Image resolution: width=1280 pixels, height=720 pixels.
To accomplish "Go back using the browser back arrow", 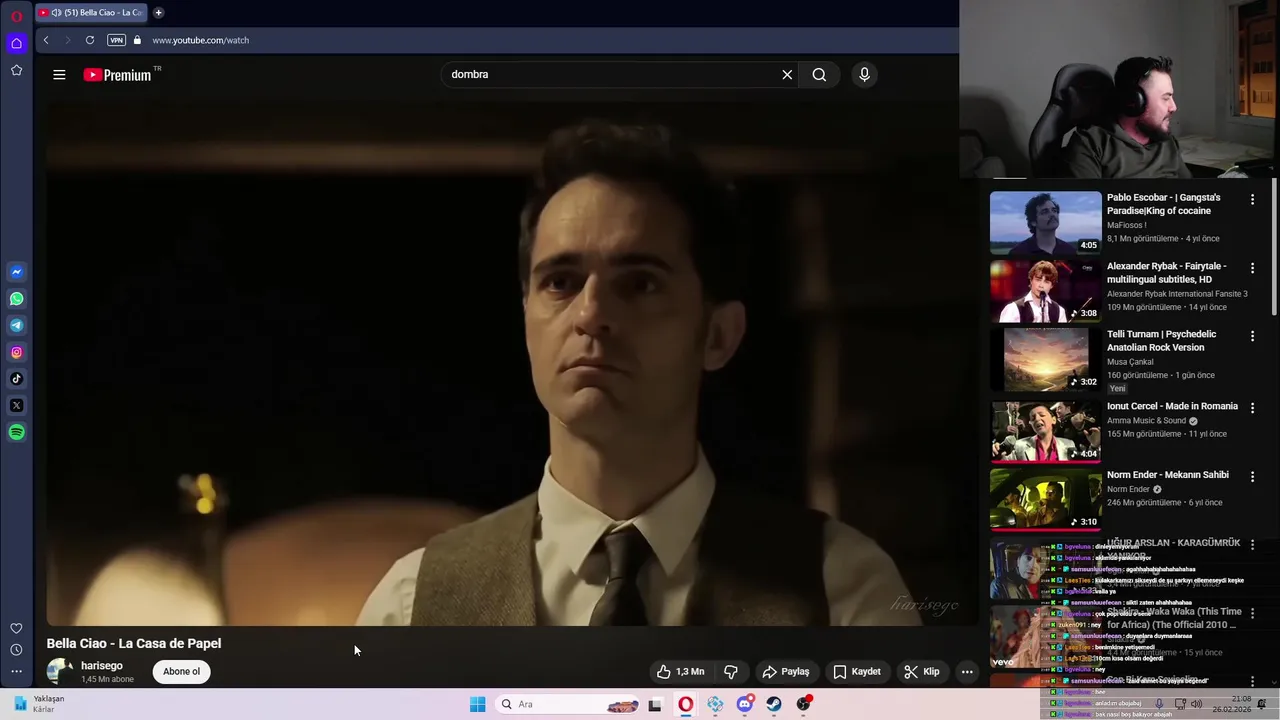I will 46,40.
